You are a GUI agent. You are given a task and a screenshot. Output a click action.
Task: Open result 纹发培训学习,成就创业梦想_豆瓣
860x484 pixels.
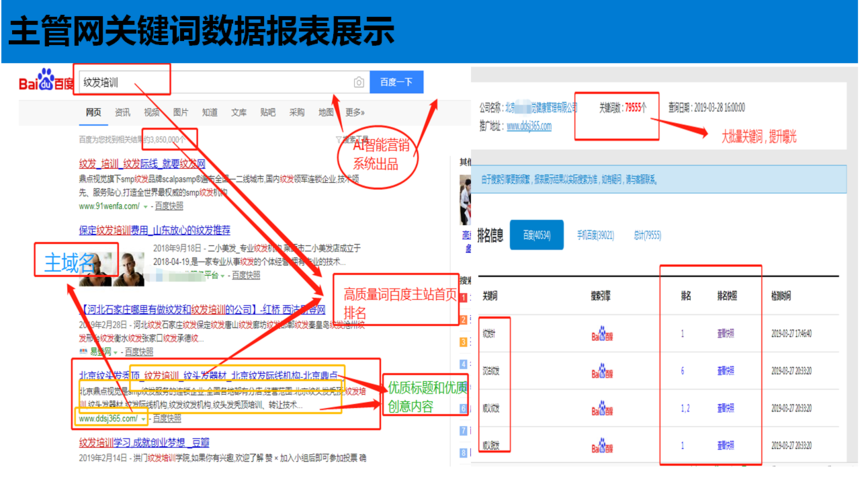pyautogui.click(x=144, y=442)
